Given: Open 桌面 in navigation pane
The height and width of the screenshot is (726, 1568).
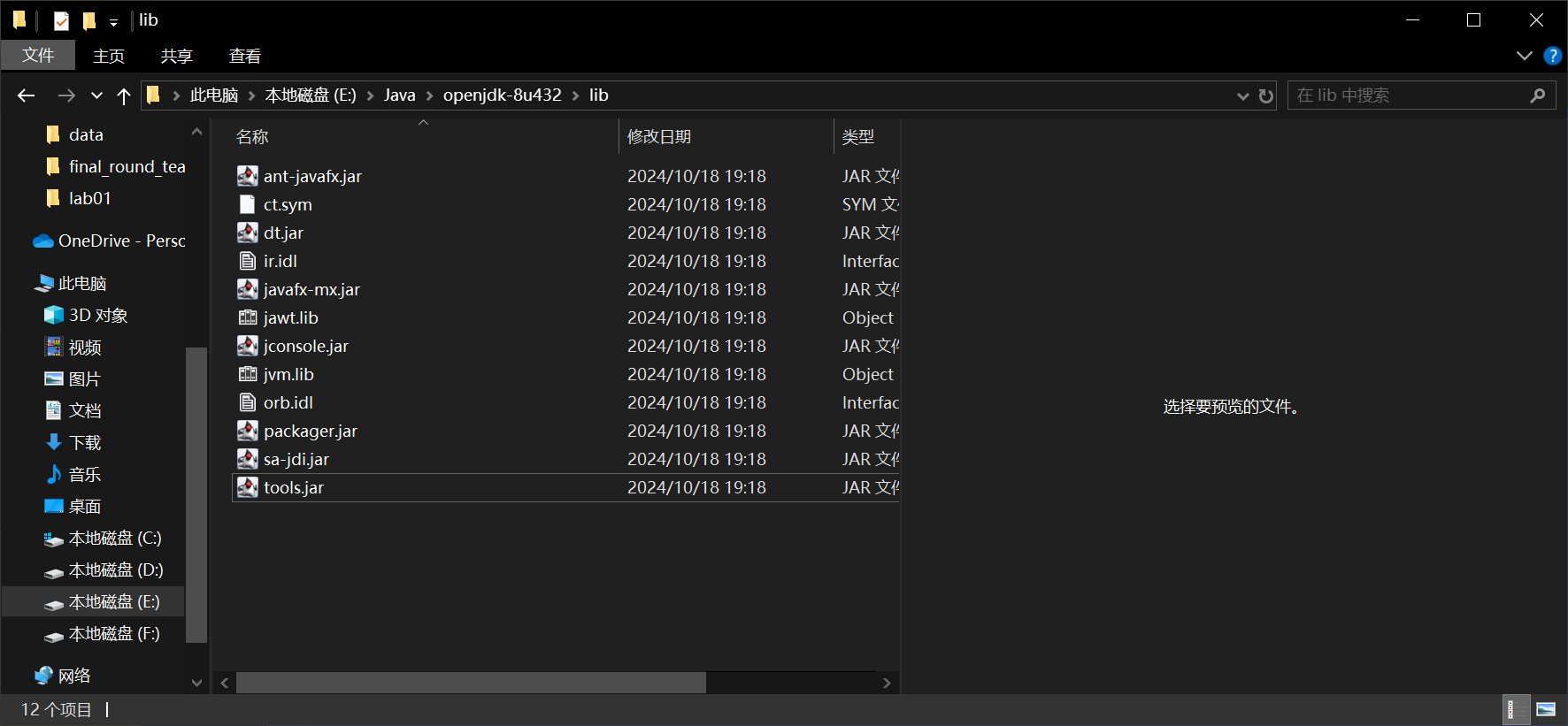Looking at the screenshot, I should (73, 506).
